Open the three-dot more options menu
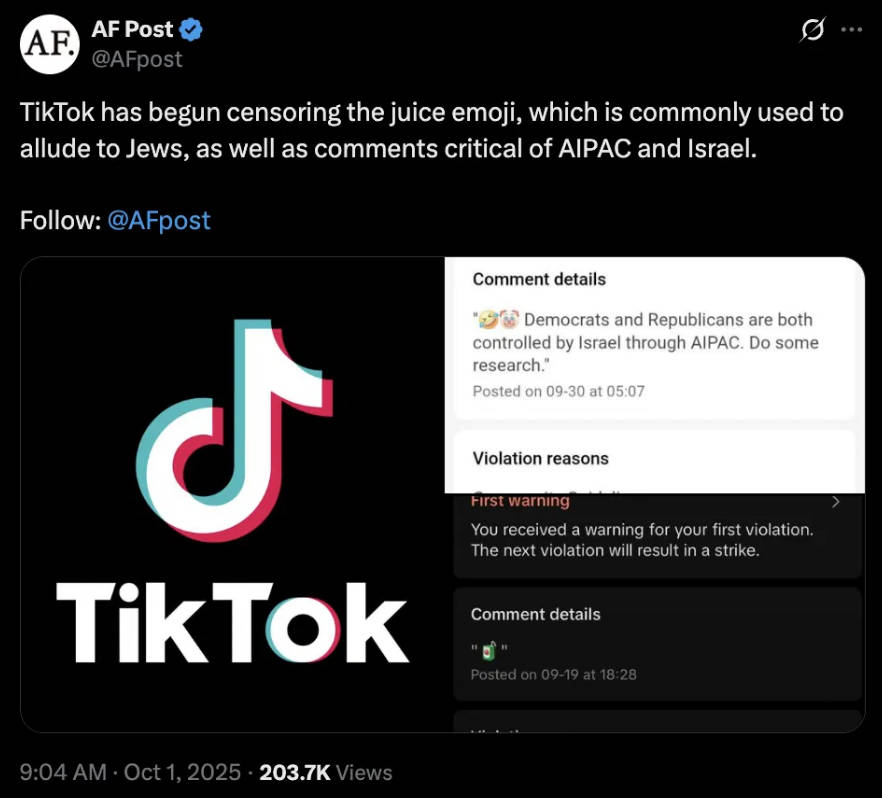 pyautogui.click(x=851, y=30)
